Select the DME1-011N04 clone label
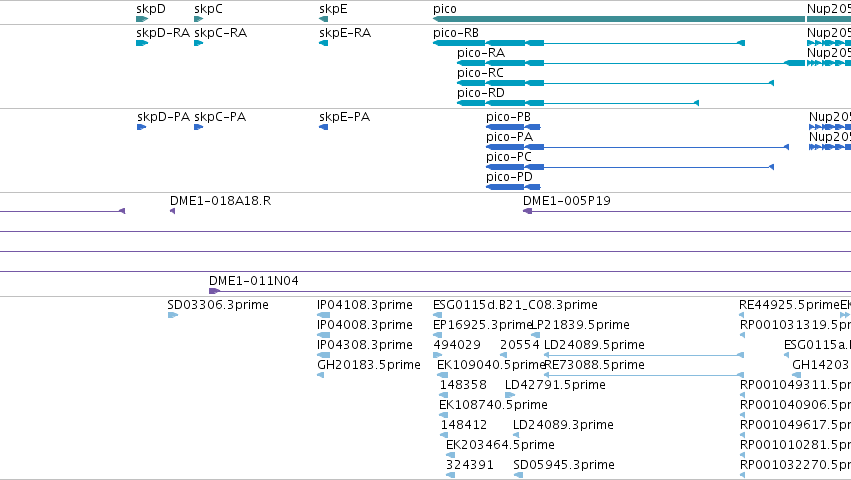This screenshot has height=480, width=851. pos(253,281)
